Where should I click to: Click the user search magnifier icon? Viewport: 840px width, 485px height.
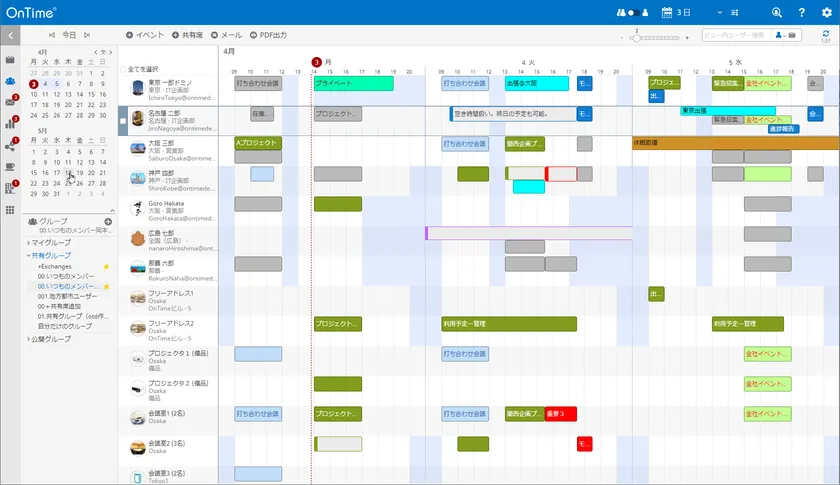coord(776,12)
